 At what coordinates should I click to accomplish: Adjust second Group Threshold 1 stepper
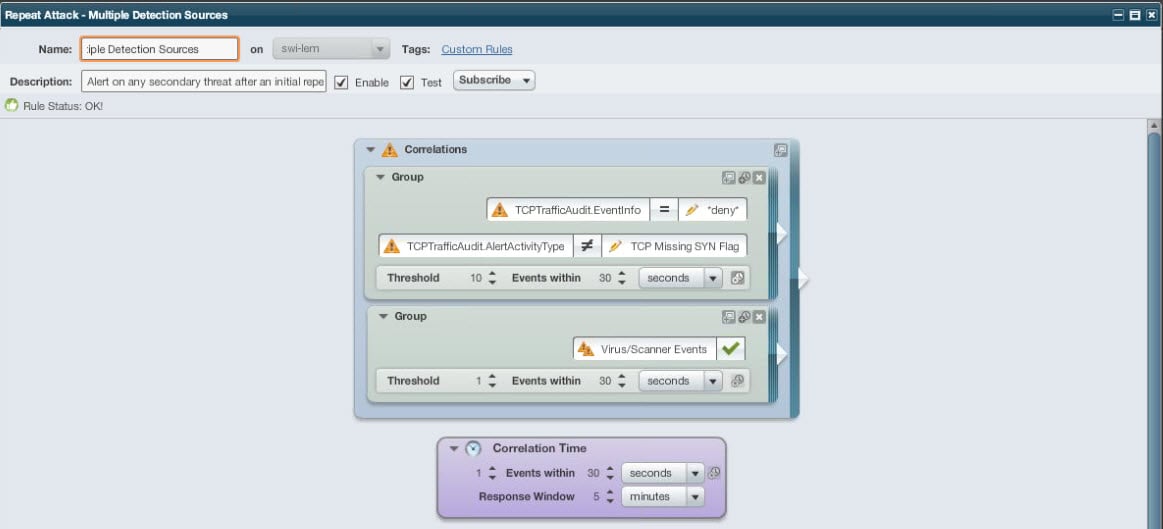(493, 381)
